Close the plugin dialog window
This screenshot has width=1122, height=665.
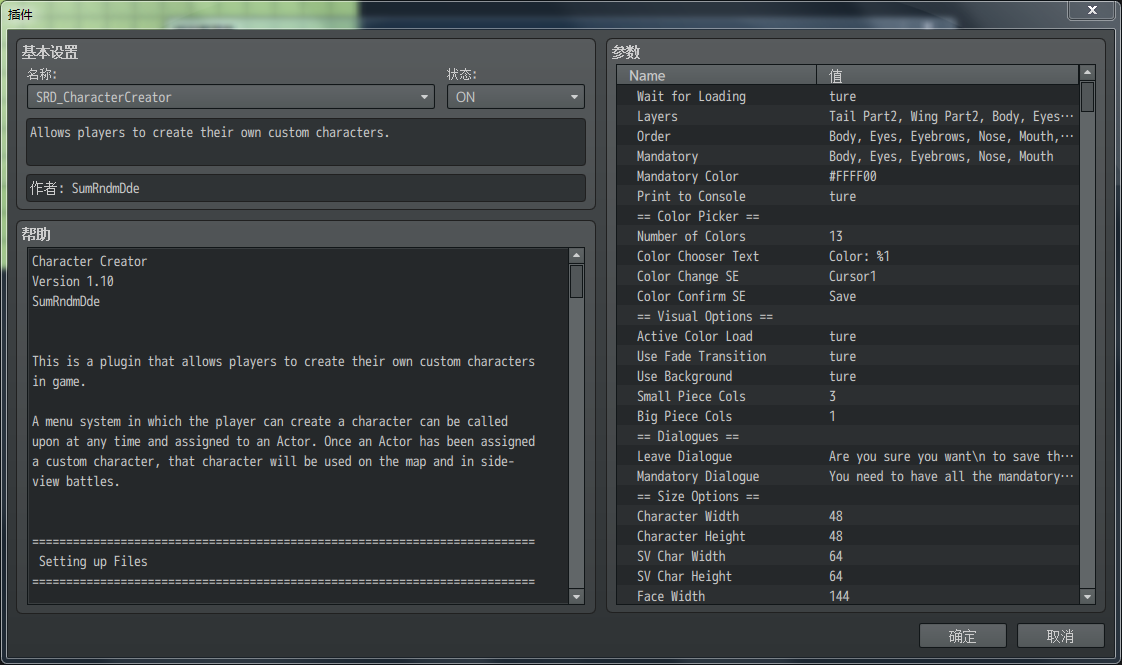[1092, 10]
